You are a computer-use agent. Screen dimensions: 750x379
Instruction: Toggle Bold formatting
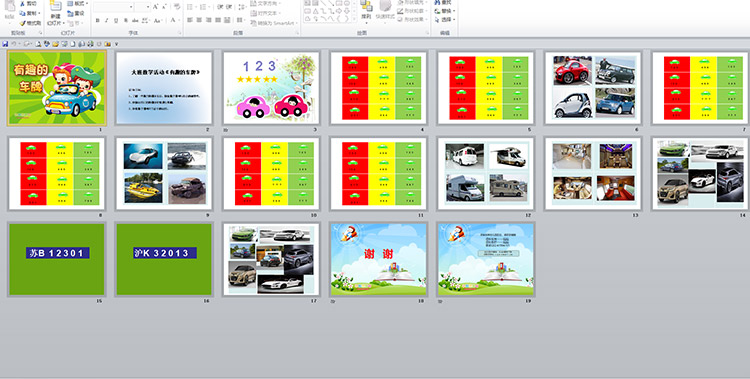pyautogui.click(x=98, y=21)
